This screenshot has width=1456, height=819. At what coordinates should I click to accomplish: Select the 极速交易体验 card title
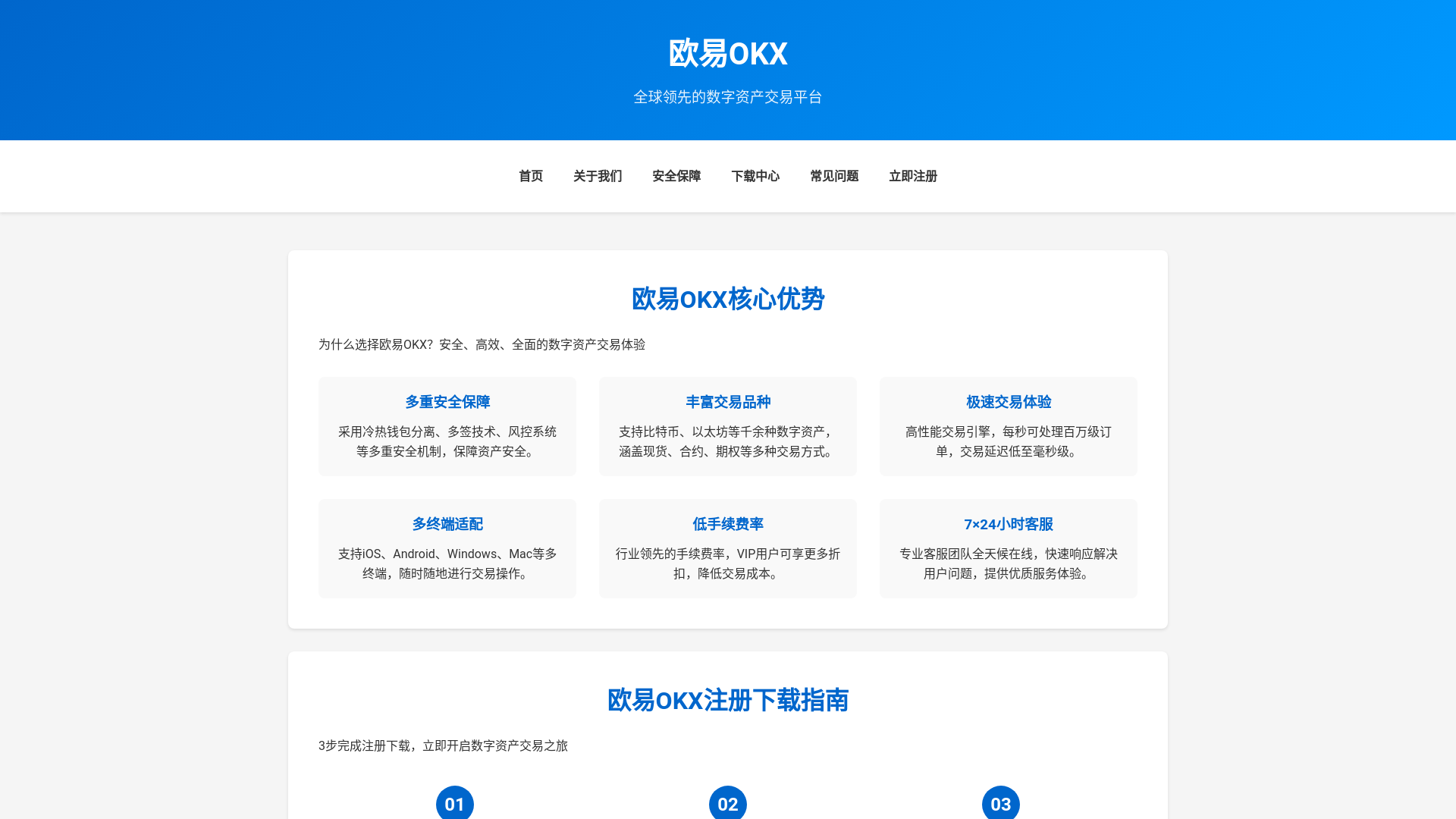1009,402
